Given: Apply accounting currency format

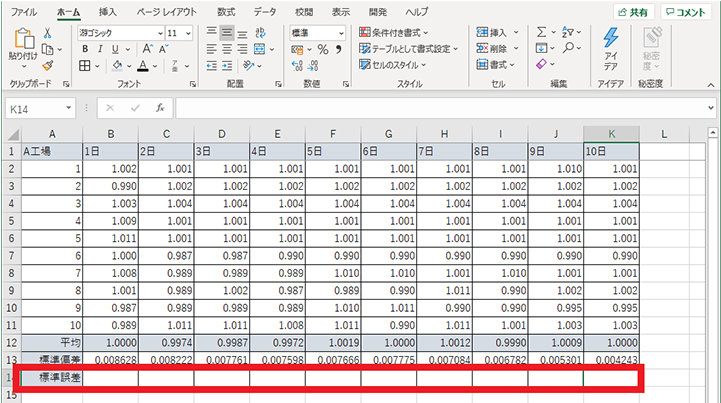Looking at the screenshot, I should point(297,49).
